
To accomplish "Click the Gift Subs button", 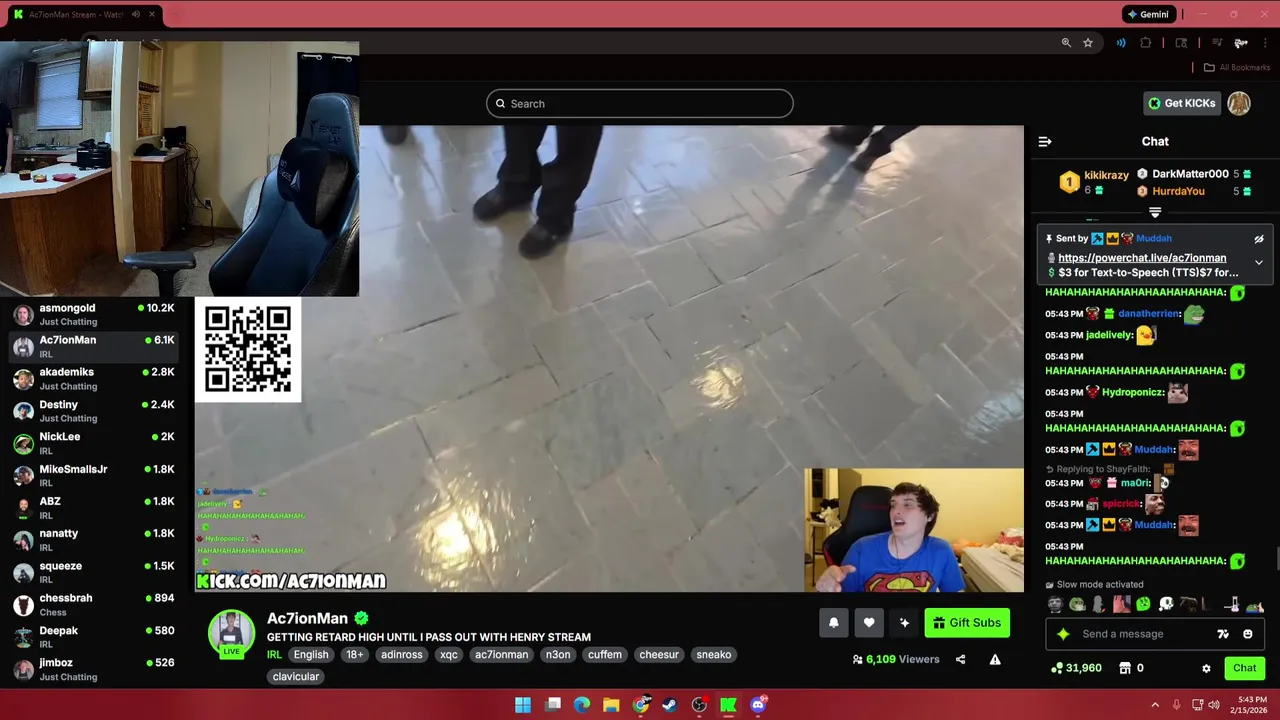I will tap(967, 623).
